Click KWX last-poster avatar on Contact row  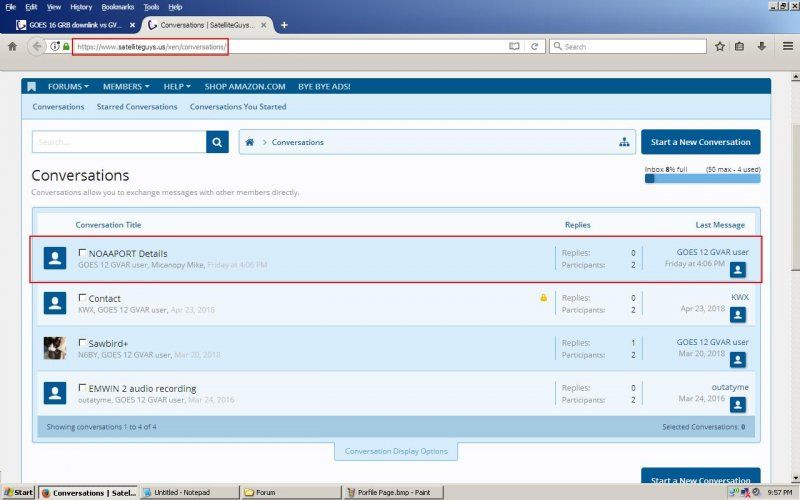click(x=738, y=315)
